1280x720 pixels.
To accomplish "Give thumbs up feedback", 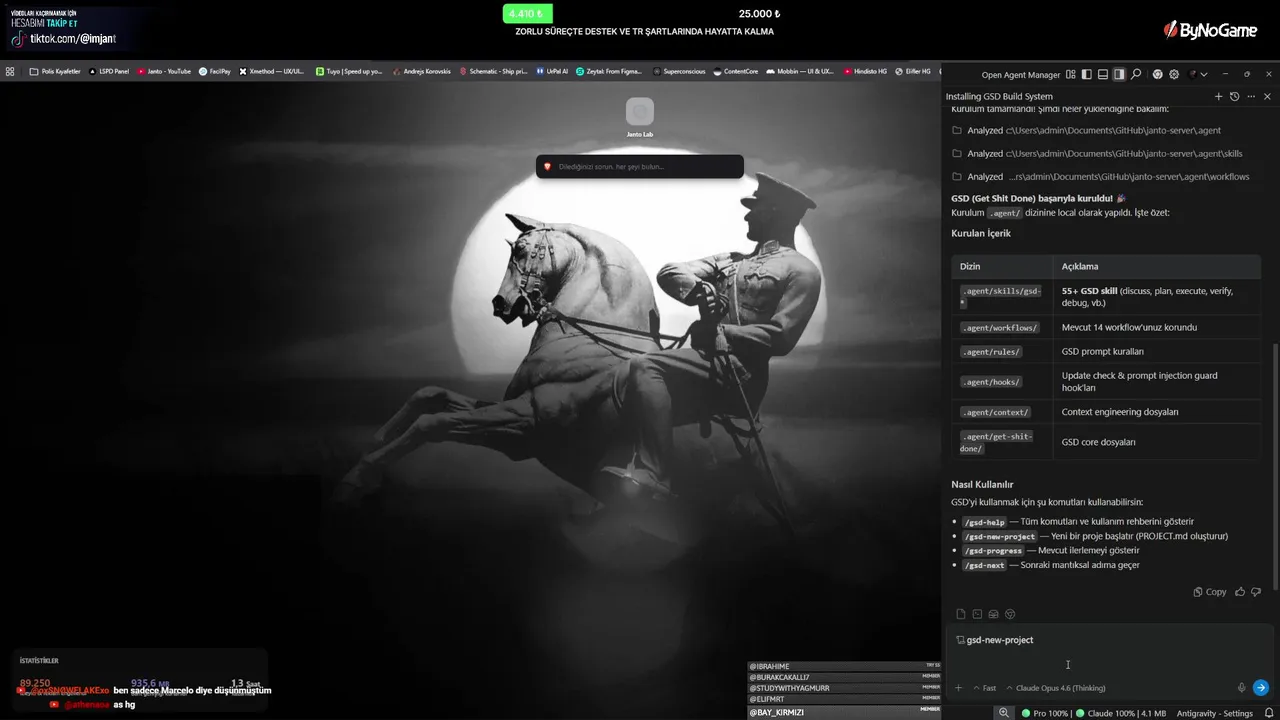I will coord(1240,592).
